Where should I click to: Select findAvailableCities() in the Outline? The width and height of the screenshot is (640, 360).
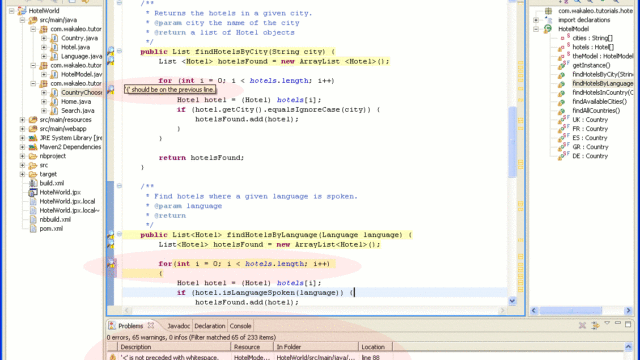(600, 102)
